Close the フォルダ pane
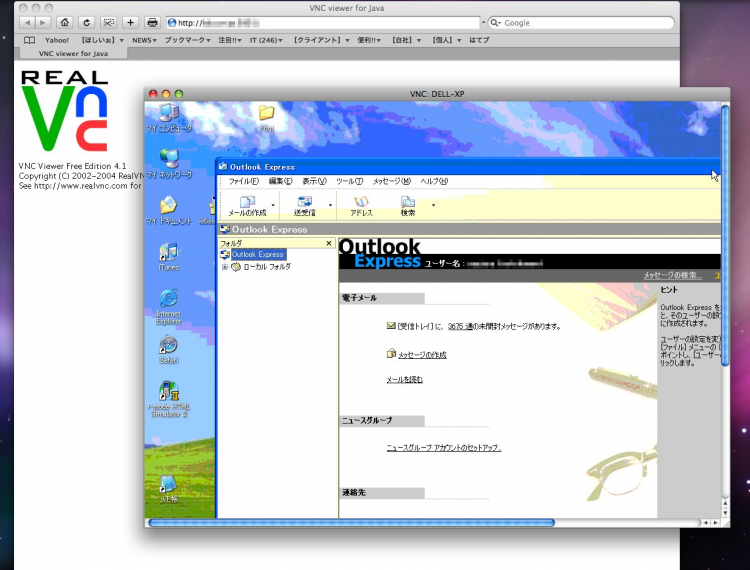The height and width of the screenshot is (570, 750). pos(329,243)
